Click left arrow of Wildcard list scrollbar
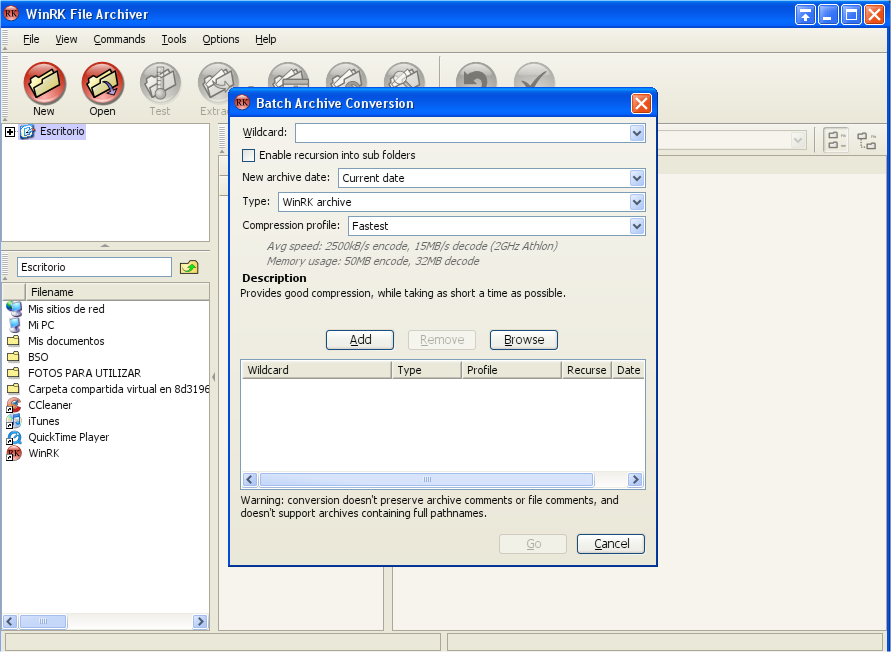The width and height of the screenshot is (891, 652). [x=250, y=480]
